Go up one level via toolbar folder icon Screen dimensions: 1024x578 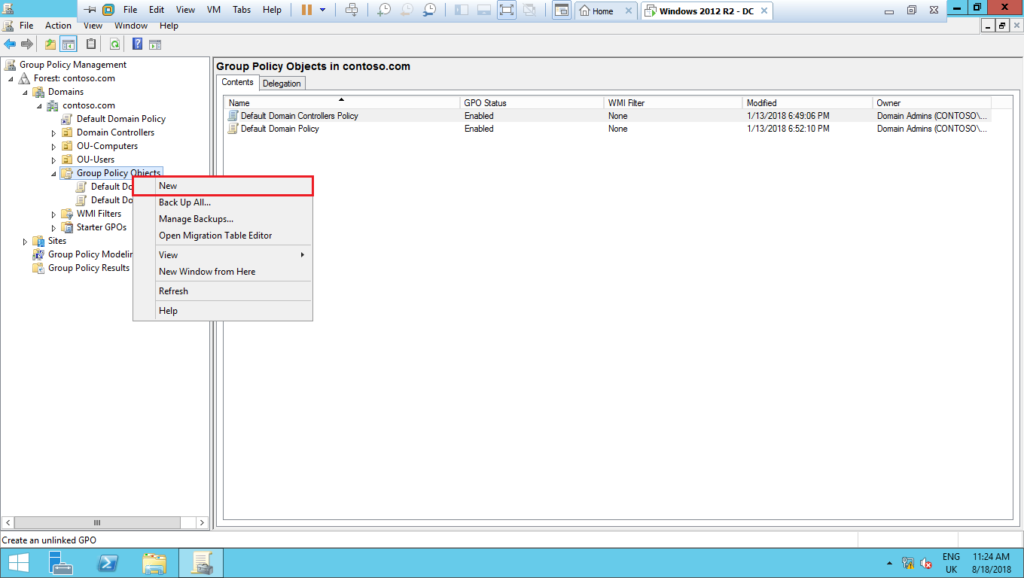coord(50,44)
